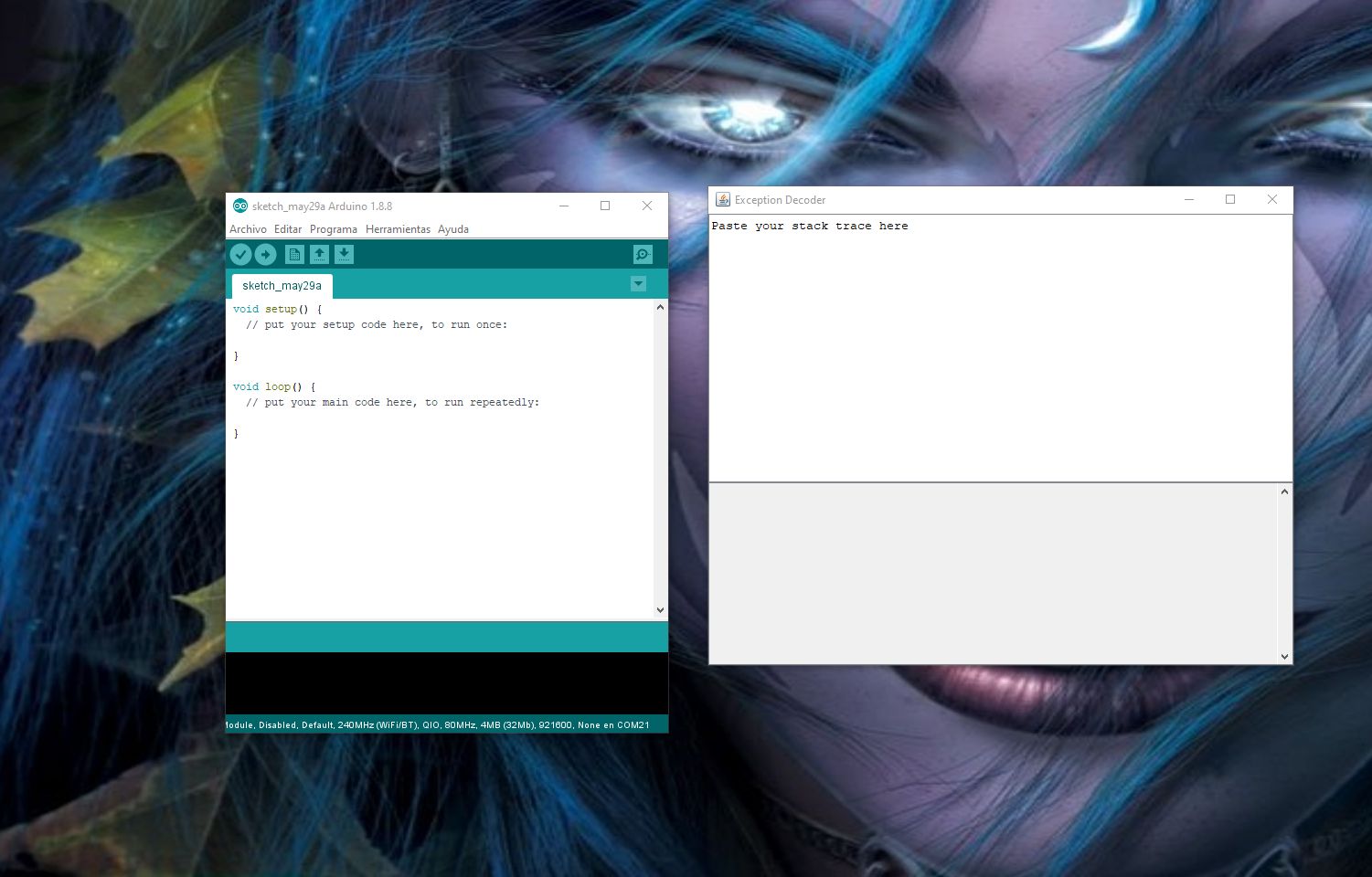This screenshot has height=877, width=1372.
Task: Click the Exception Decoder window icon
Action: (x=721, y=199)
